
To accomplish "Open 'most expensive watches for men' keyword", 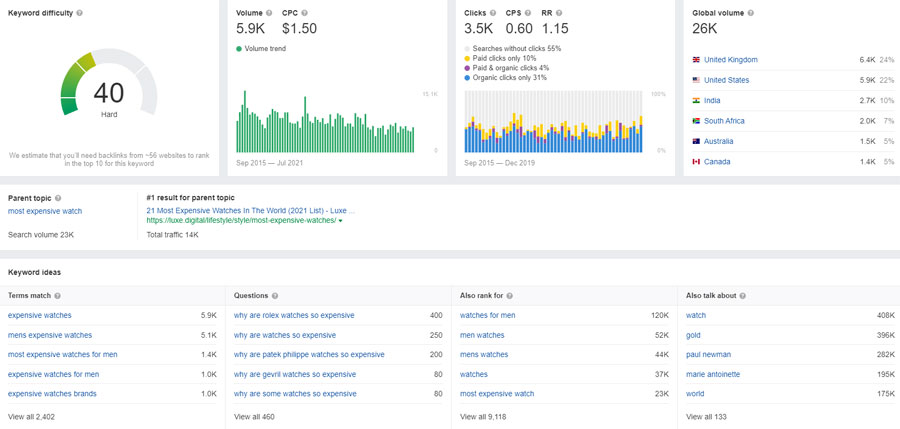I will (x=63, y=354).
